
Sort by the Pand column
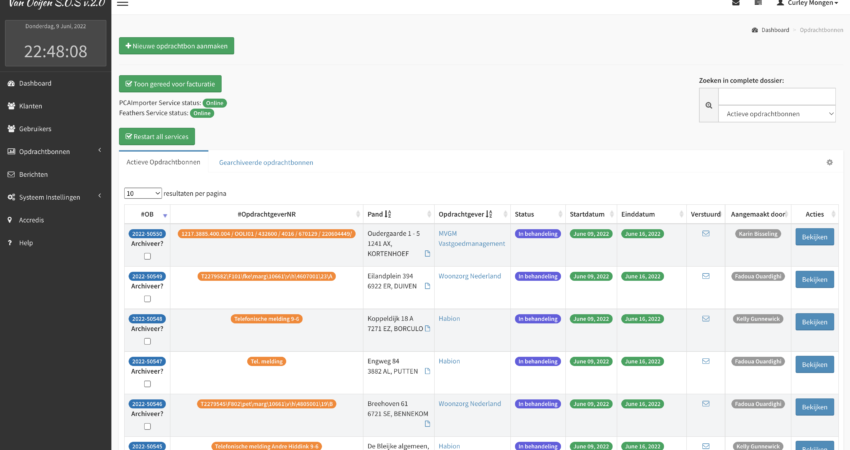point(398,215)
